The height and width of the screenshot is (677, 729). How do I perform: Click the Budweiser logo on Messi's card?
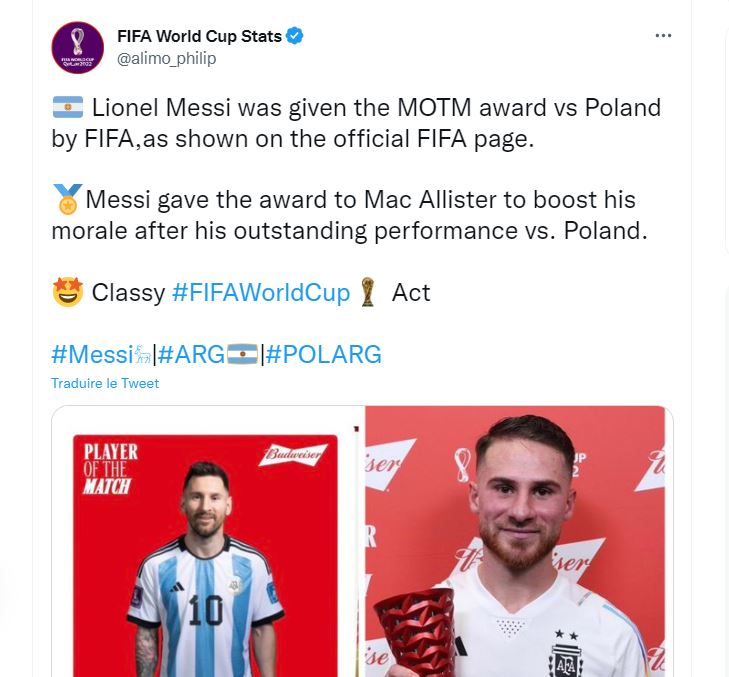click(x=294, y=455)
